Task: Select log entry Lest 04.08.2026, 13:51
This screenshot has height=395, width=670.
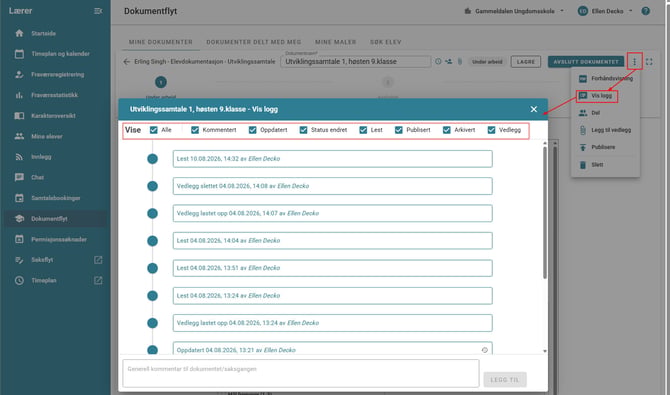Action: 332,268
